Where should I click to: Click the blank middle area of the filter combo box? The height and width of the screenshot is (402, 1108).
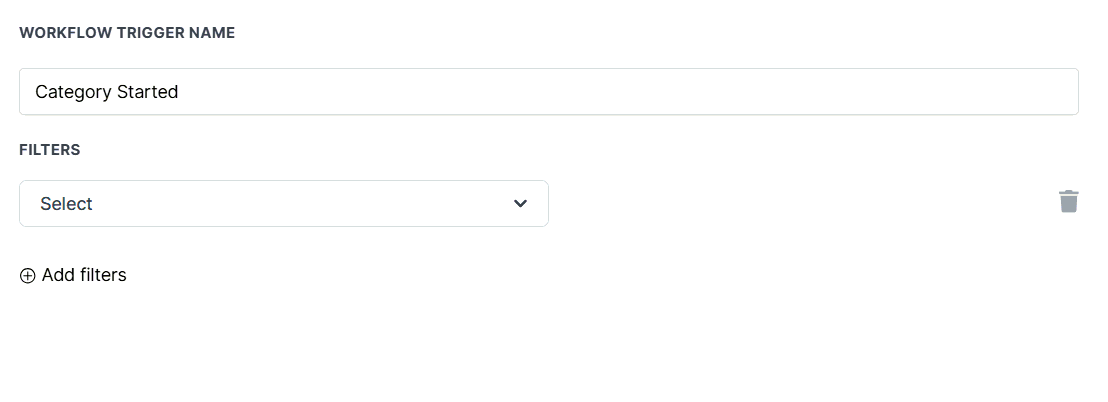300,204
